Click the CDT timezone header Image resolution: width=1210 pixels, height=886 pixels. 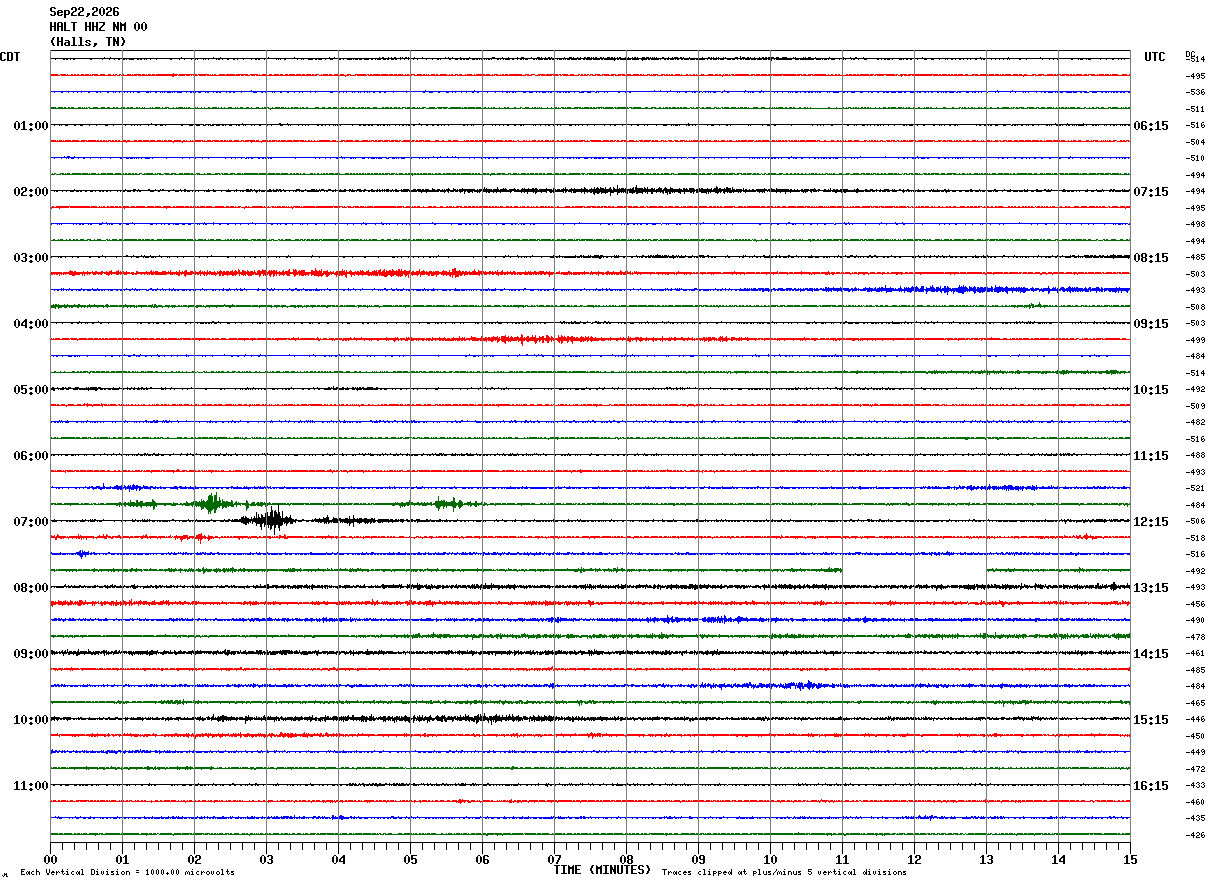(x=10, y=57)
